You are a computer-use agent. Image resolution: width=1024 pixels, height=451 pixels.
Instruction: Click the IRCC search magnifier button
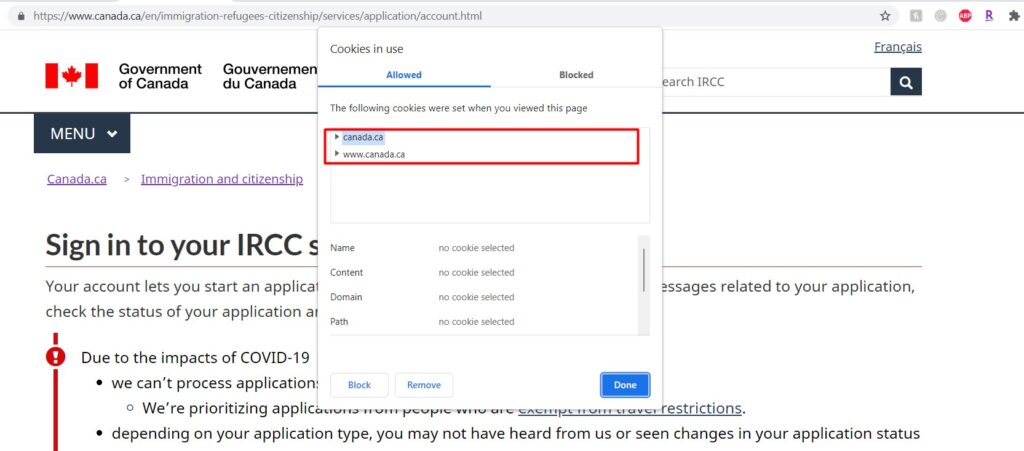click(x=906, y=82)
